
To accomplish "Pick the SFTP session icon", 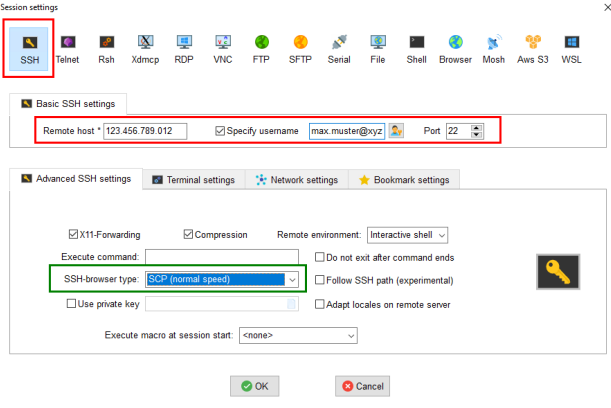I will (300, 49).
